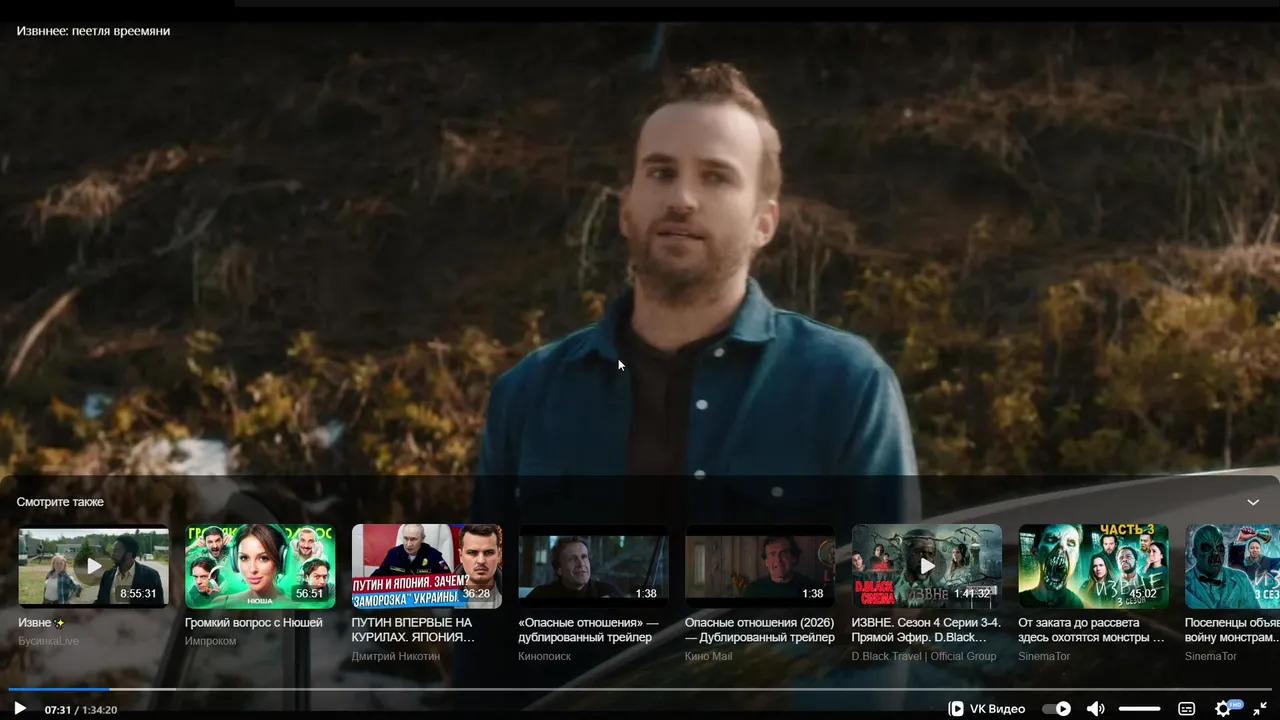The width and height of the screenshot is (1280, 720).
Task: Visit the D.Black Travel | Official Group channel
Action: 924,656
